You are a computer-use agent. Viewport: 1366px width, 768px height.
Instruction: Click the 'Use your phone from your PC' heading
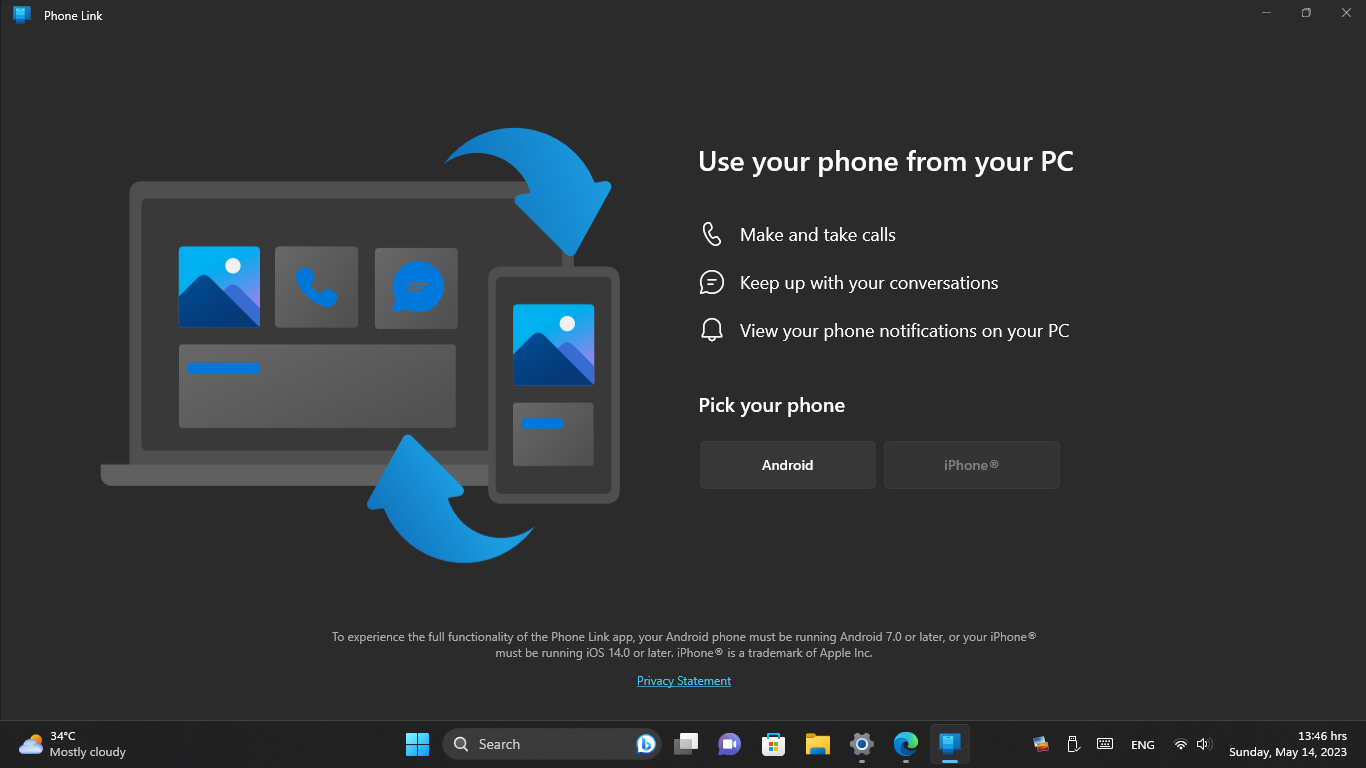(886, 162)
